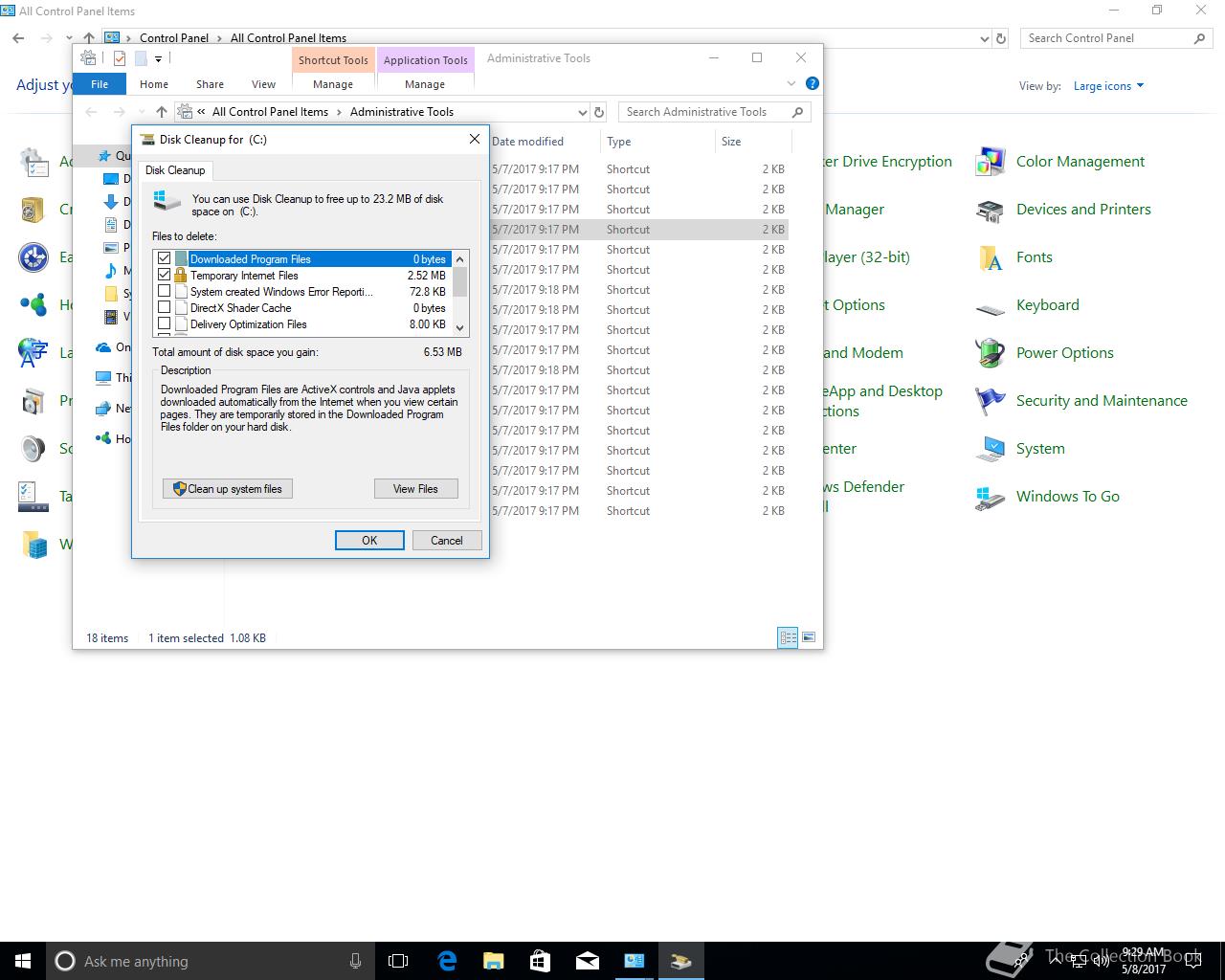Screen dimensions: 1225x980
Task: Open Security and Maintenance flag icon
Action: [x=990, y=401]
